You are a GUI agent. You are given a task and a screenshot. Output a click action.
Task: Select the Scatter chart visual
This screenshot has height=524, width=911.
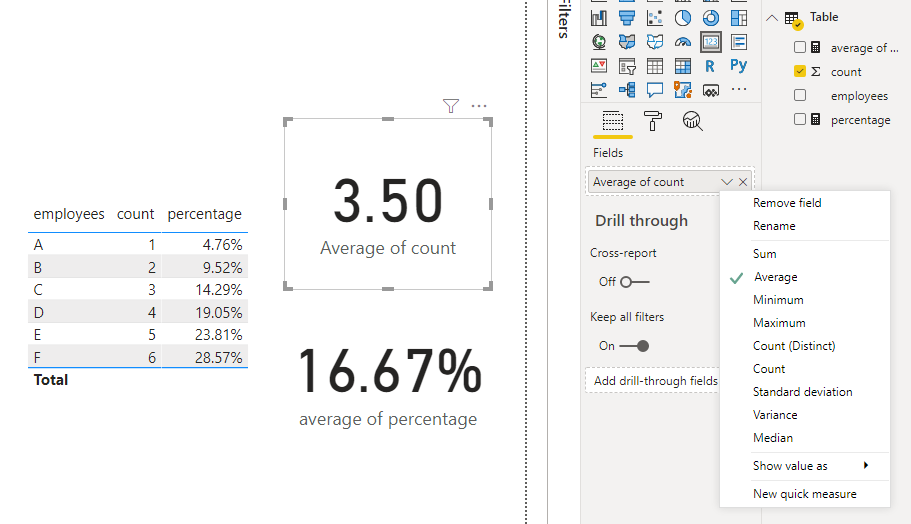(x=655, y=18)
